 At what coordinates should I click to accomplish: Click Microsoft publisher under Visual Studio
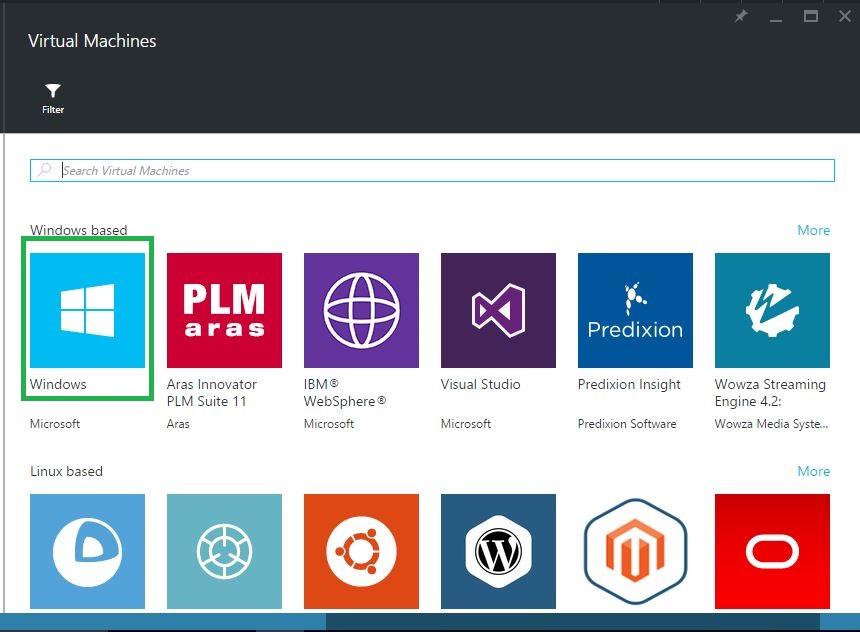click(x=466, y=424)
